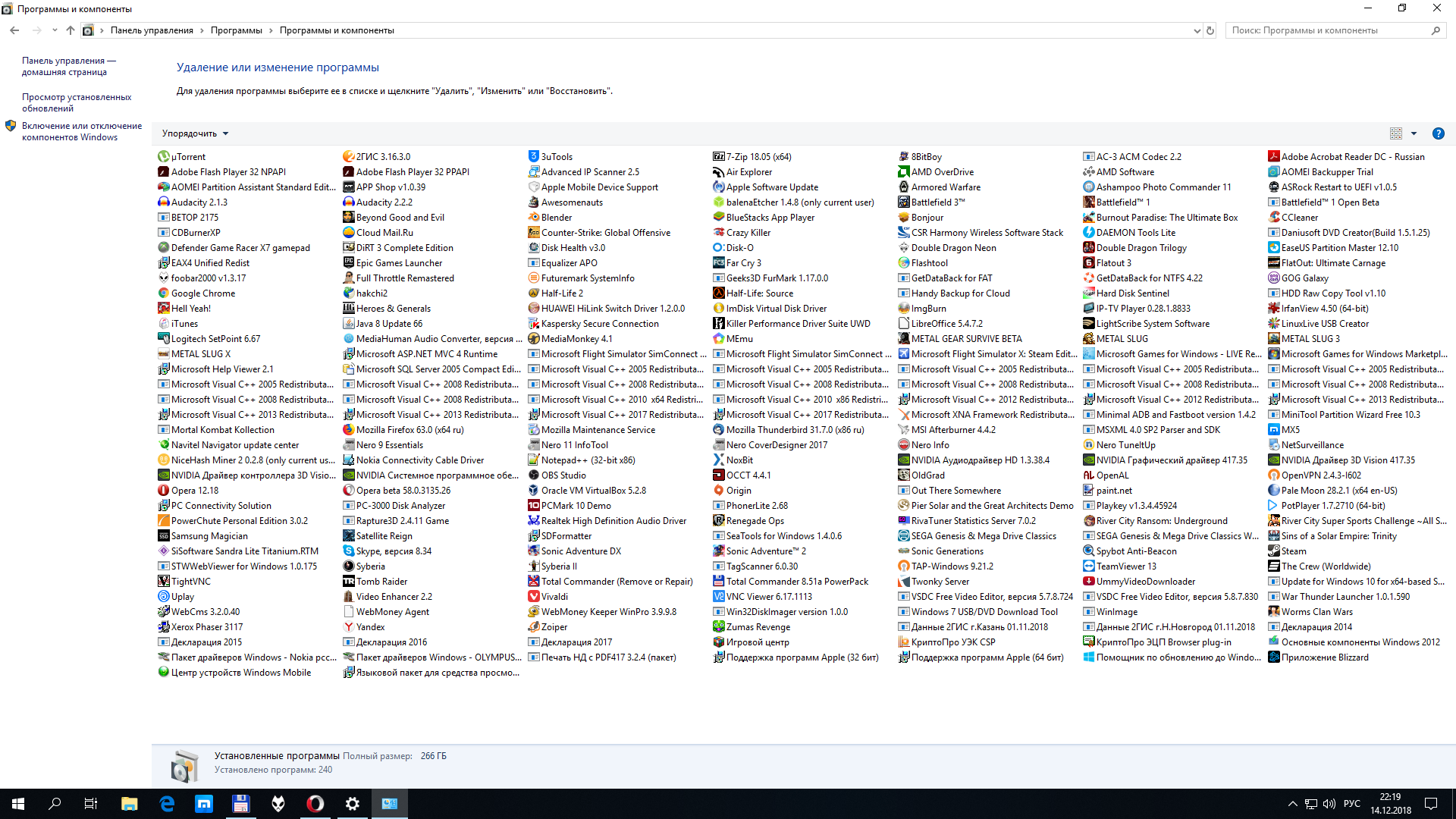The image size is (1456, 819).
Task: Open the Упорядочить dropdown menu
Action: 195,133
